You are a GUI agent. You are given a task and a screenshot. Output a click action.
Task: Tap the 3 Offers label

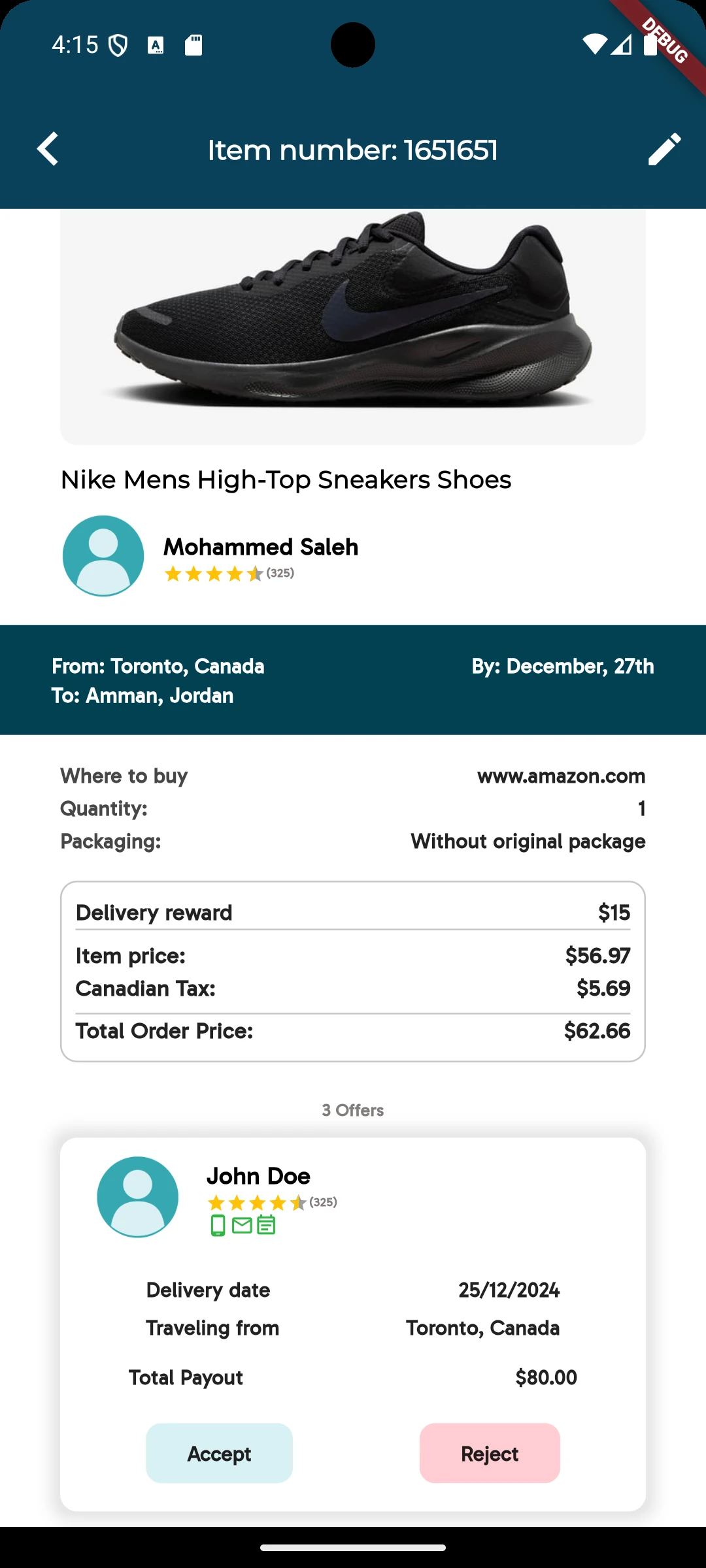click(x=353, y=1110)
